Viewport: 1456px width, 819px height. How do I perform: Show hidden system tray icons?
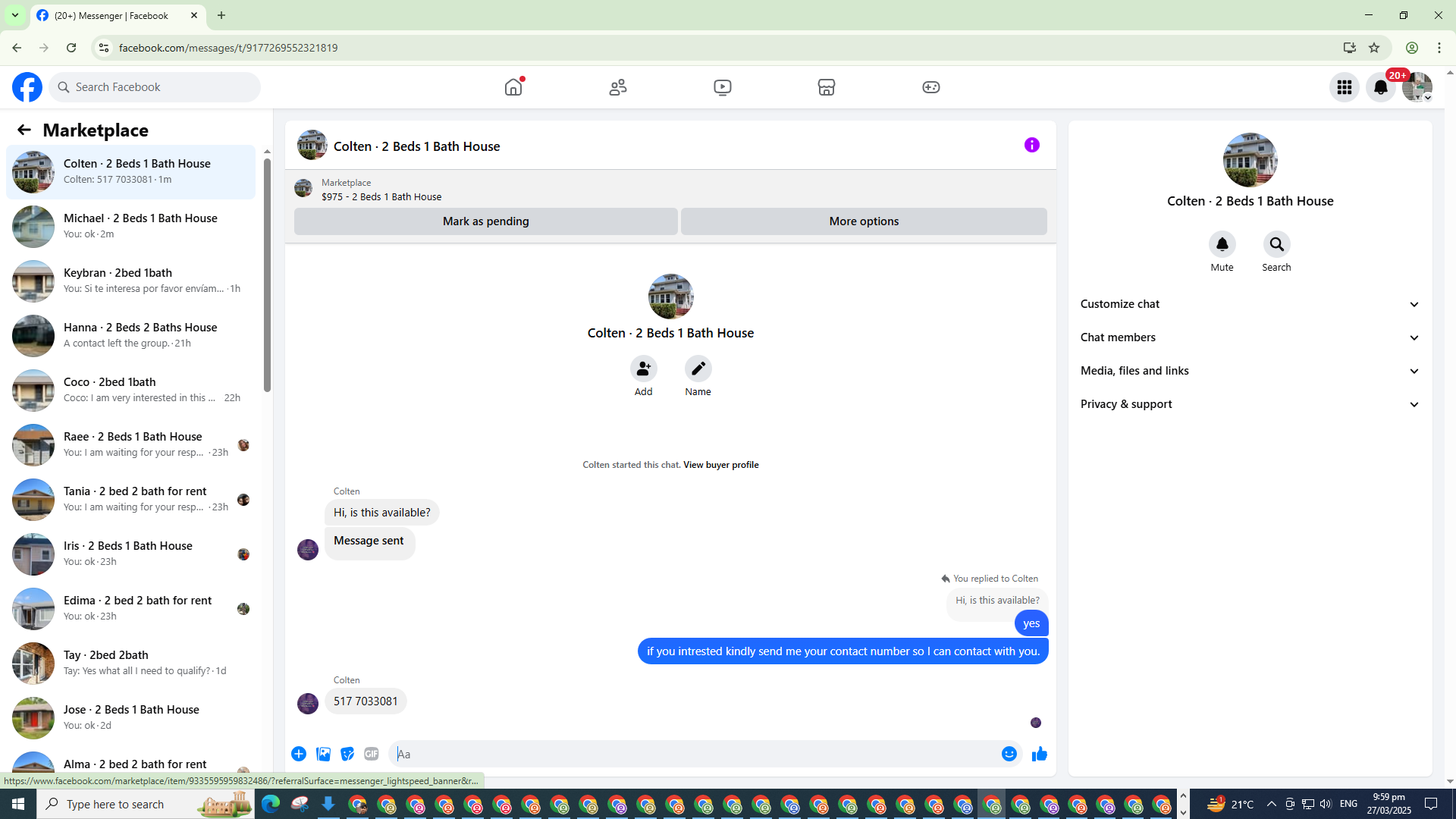pos(1272,804)
